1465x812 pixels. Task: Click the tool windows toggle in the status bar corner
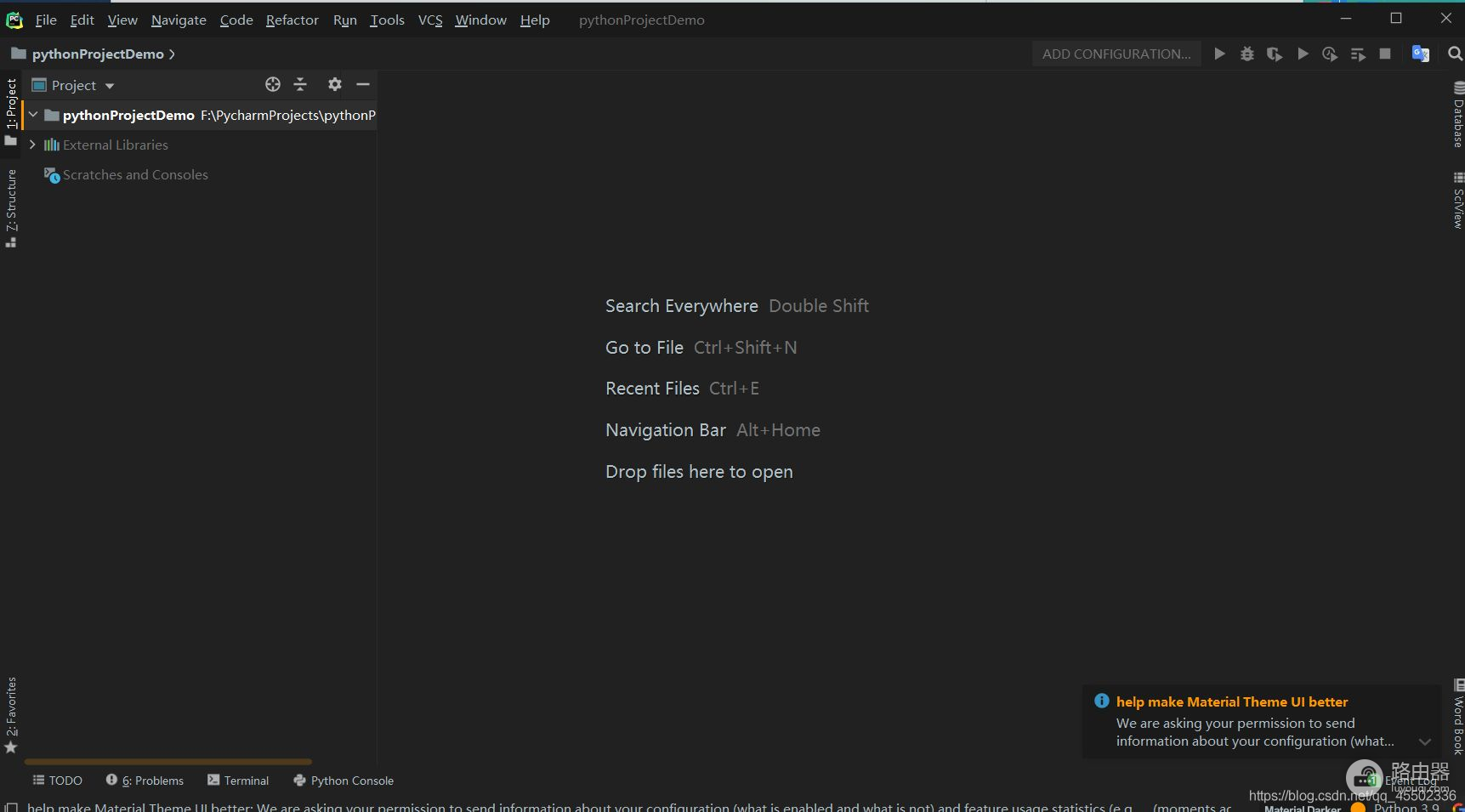(11, 807)
